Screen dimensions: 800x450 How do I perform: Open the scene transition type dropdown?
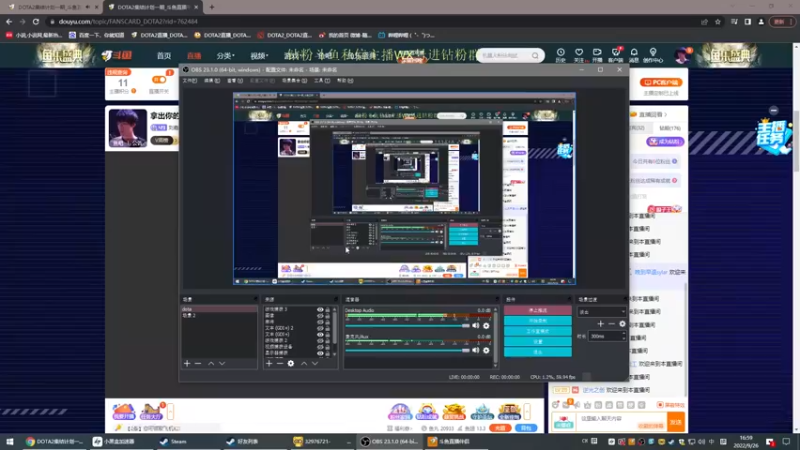[602, 312]
